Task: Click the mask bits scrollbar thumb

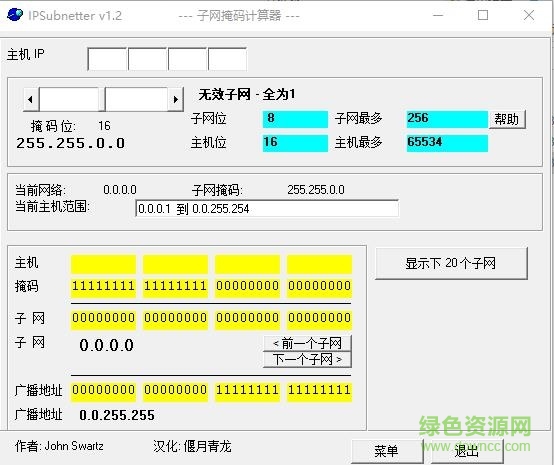Action: [x=102, y=99]
